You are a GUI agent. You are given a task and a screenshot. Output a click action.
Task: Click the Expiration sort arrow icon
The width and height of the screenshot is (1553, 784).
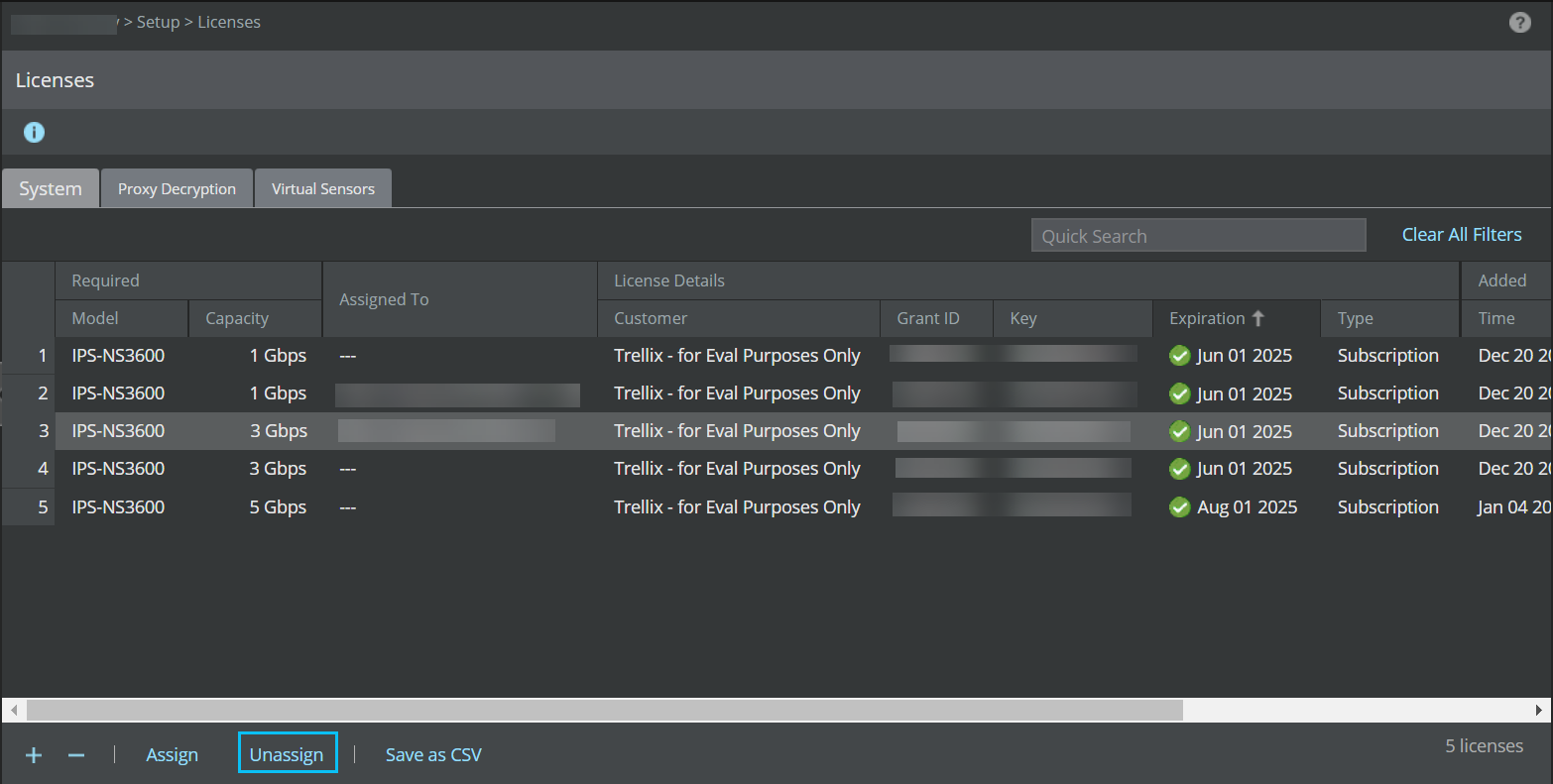1258,318
